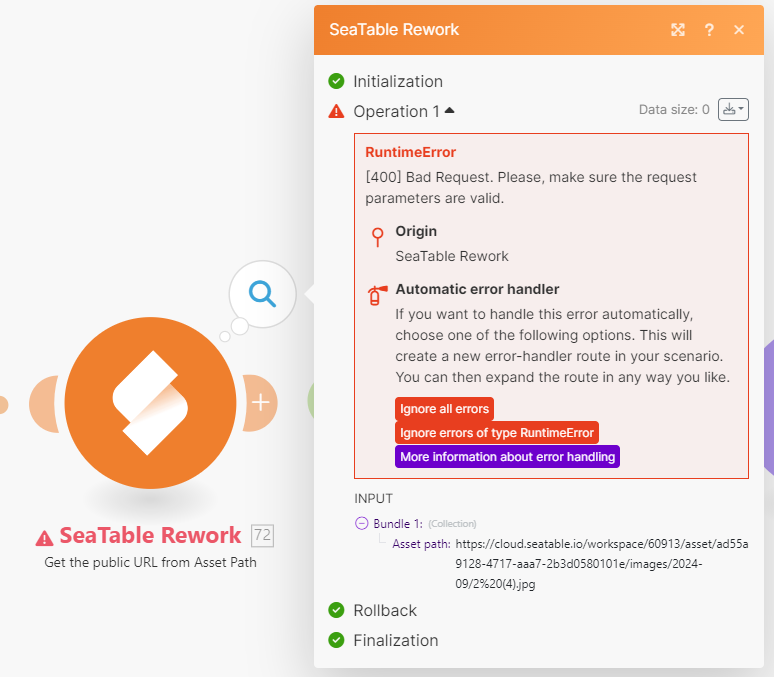Open More information about error handling
Image resolution: width=774 pixels, height=677 pixels.
click(507, 457)
